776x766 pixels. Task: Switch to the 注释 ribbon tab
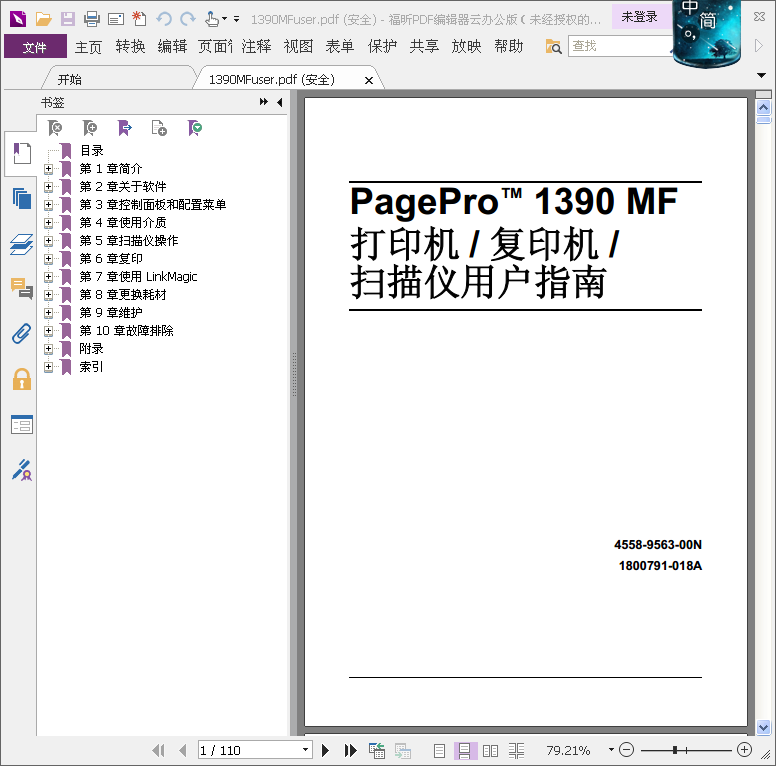[x=256, y=47]
